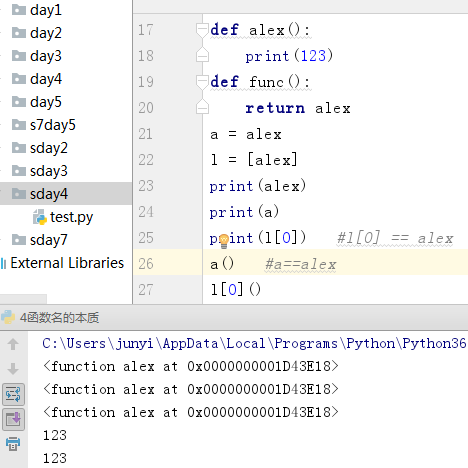Screen dimensions: 468x468
Task: Collapse def func fold marker on line 19
Action: pyautogui.click(x=202, y=82)
